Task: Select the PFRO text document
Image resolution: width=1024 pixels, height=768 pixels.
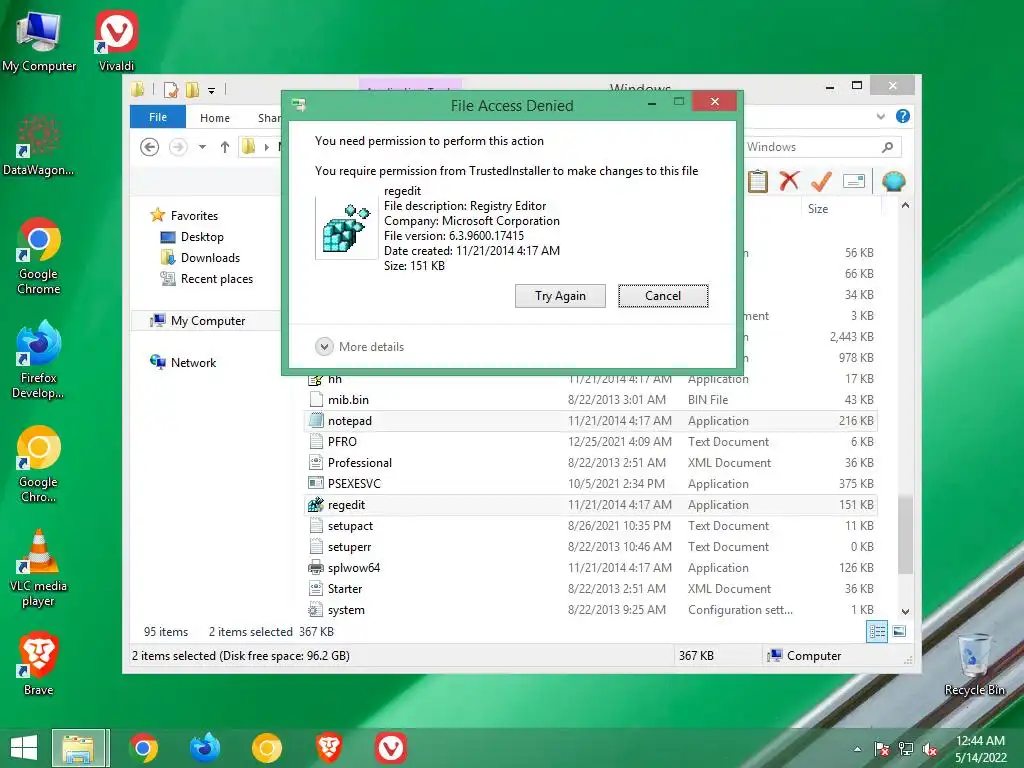Action: (591, 441)
